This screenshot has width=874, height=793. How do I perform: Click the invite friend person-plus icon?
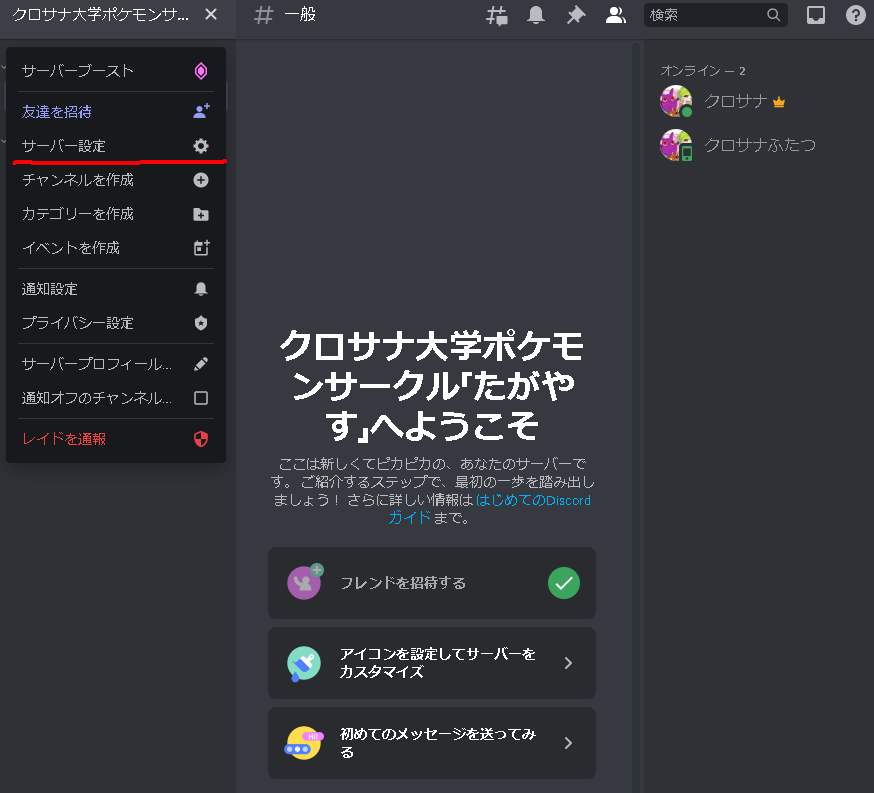[x=201, y=111]
